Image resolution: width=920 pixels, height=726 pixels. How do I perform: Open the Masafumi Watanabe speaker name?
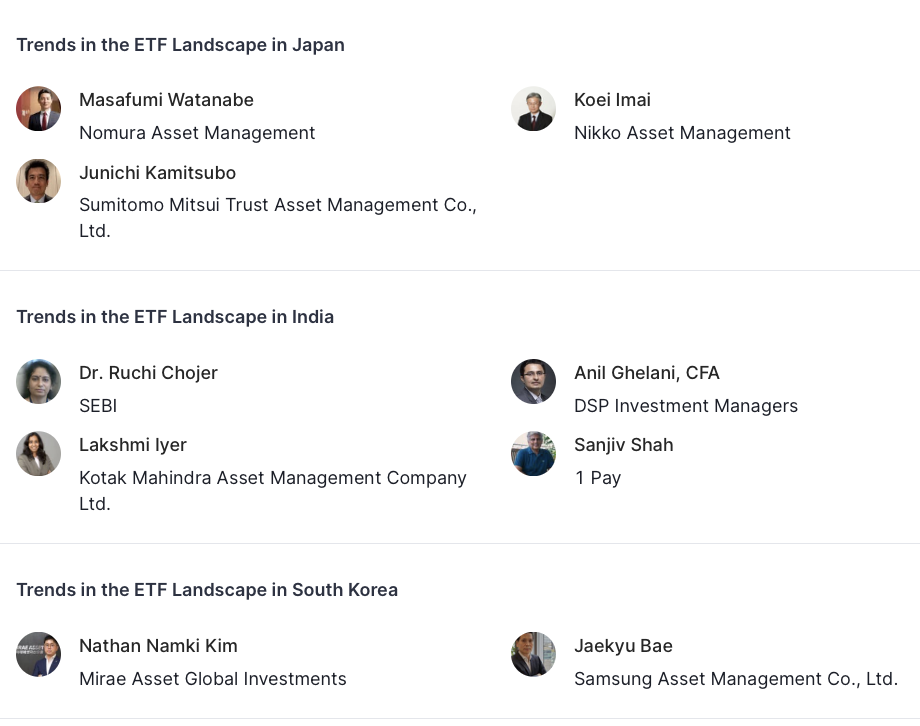166,100
